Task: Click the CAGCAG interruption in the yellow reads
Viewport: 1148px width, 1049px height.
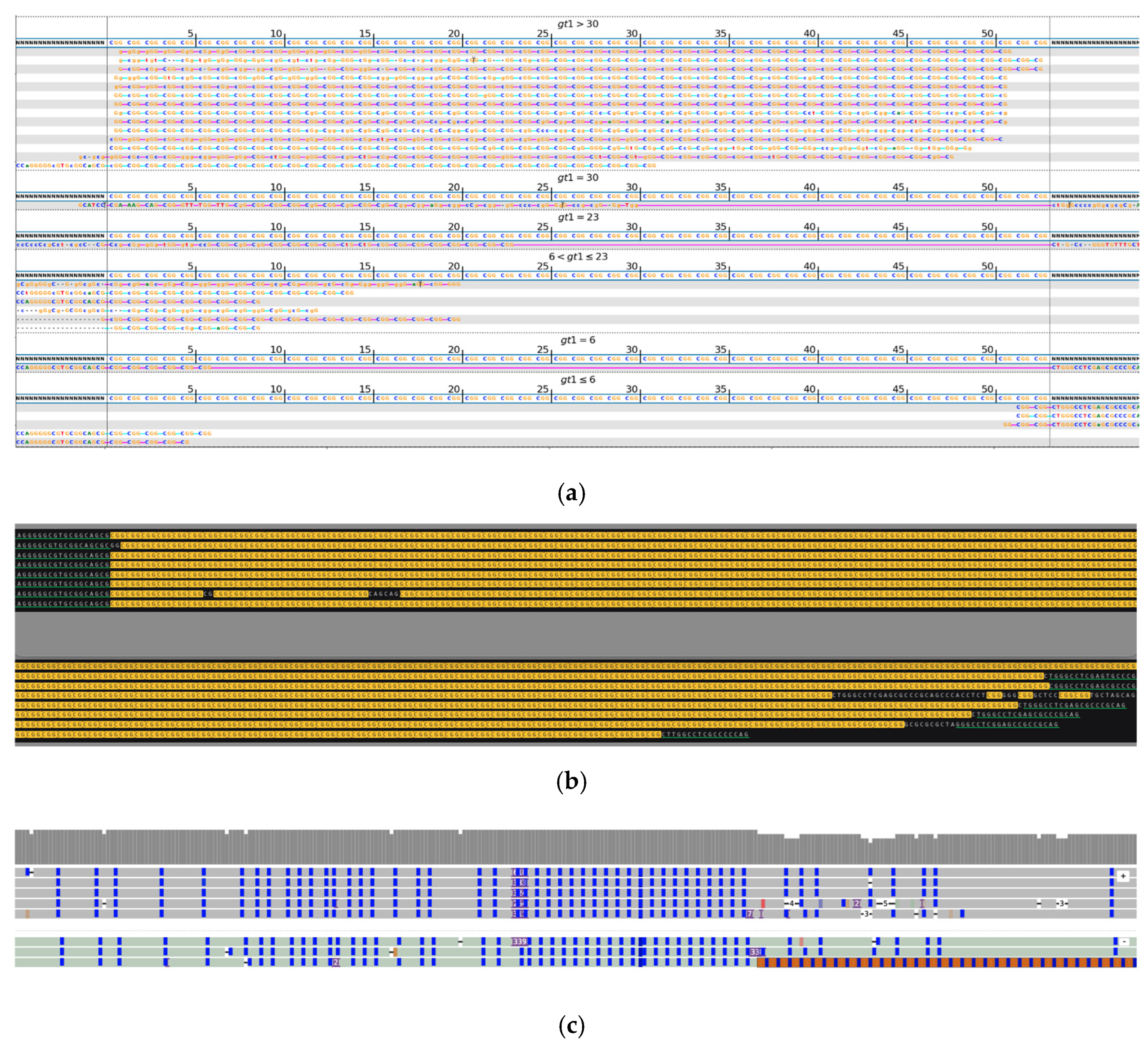Action: (x=384, y=594)
